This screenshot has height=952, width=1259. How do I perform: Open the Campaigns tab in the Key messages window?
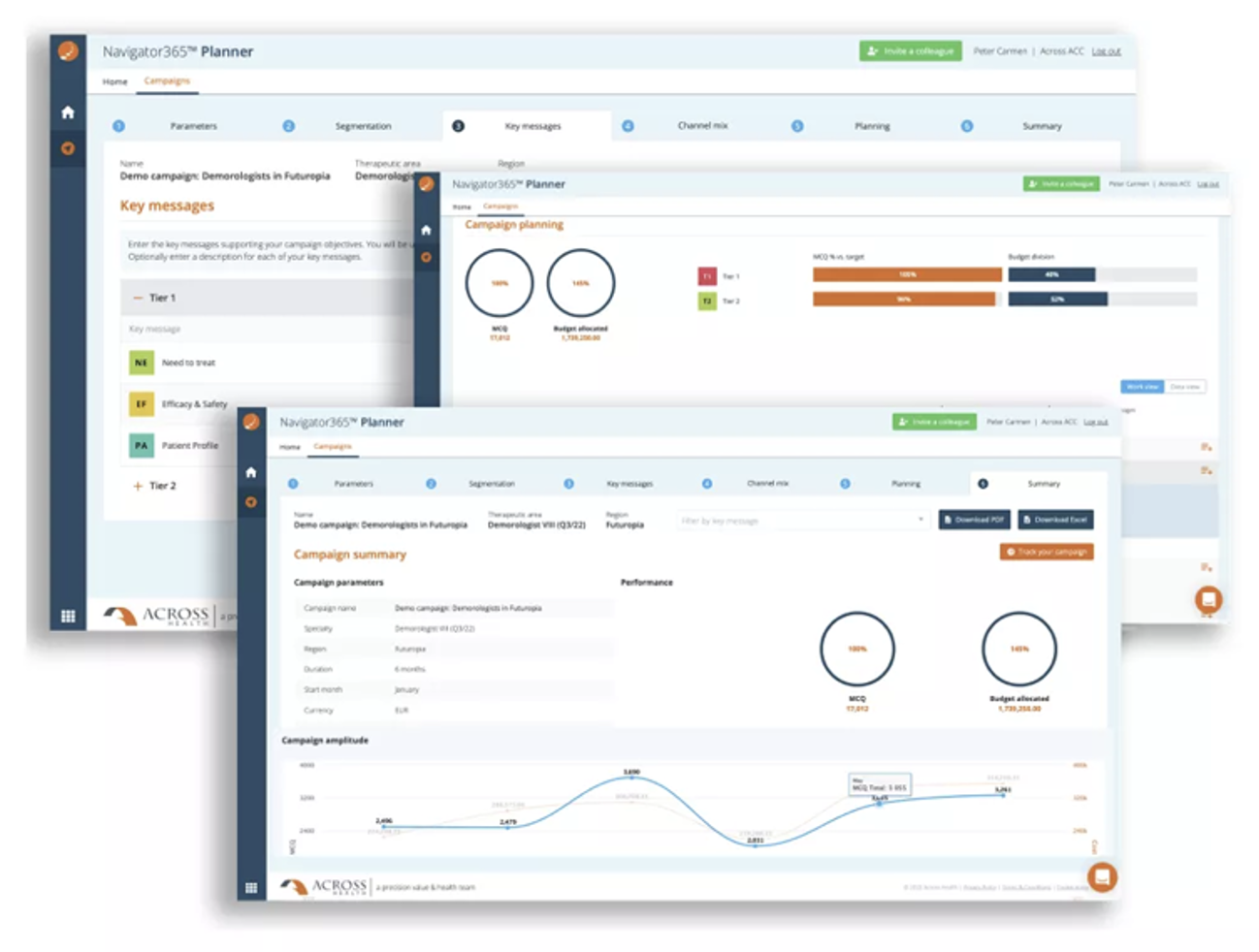click(x=167, y=80)
